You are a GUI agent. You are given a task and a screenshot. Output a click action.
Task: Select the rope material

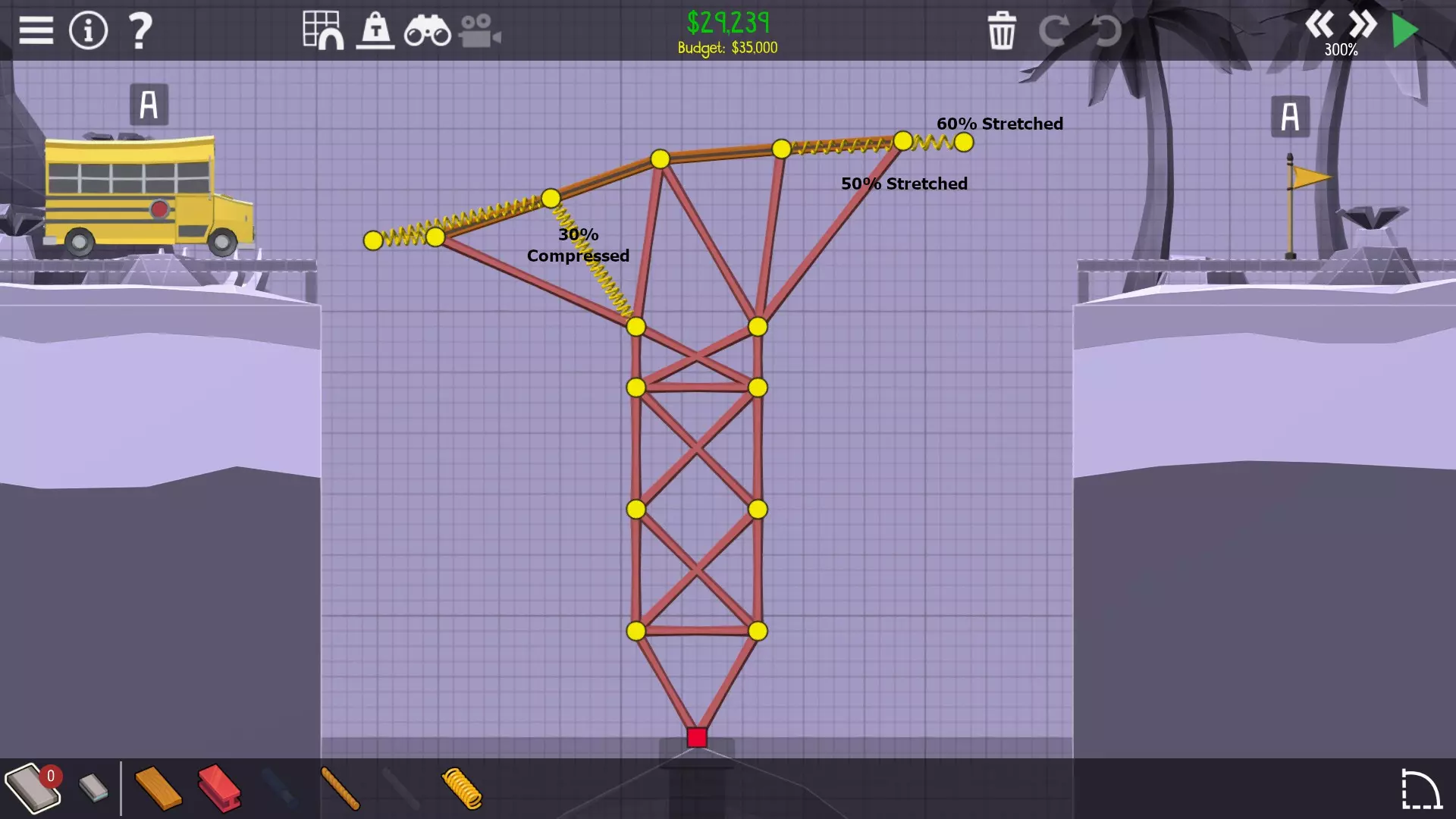coord(340,789)
